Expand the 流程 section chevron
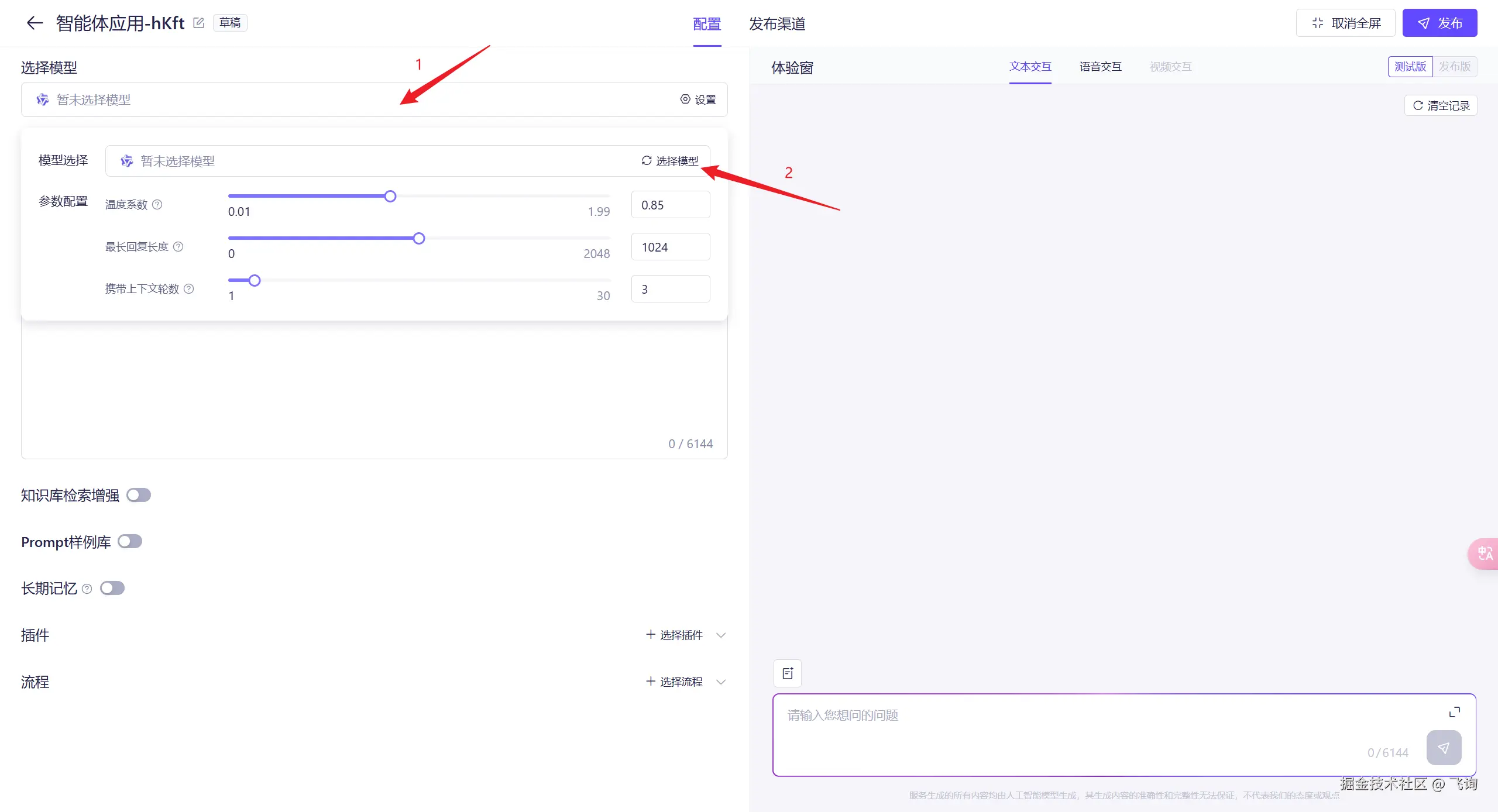Image resolution: width=1498 pixels, height=812 pixels. 721,682
